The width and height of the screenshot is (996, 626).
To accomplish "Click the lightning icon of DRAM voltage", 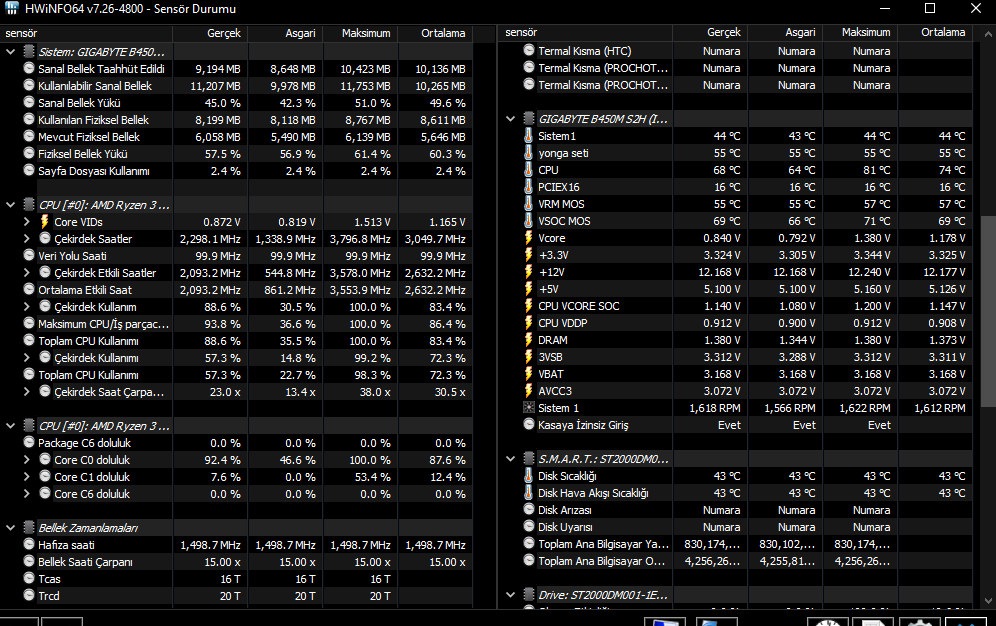I will coord(528,340).
